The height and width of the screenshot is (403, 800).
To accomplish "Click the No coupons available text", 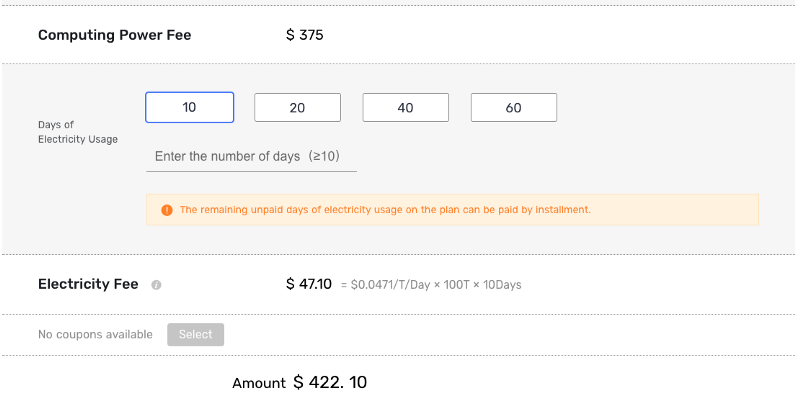I will (95, 334).
